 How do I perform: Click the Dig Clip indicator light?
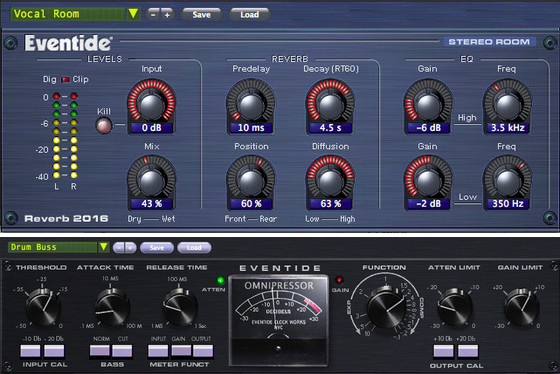pyautogui.click(x=65, y=79)
